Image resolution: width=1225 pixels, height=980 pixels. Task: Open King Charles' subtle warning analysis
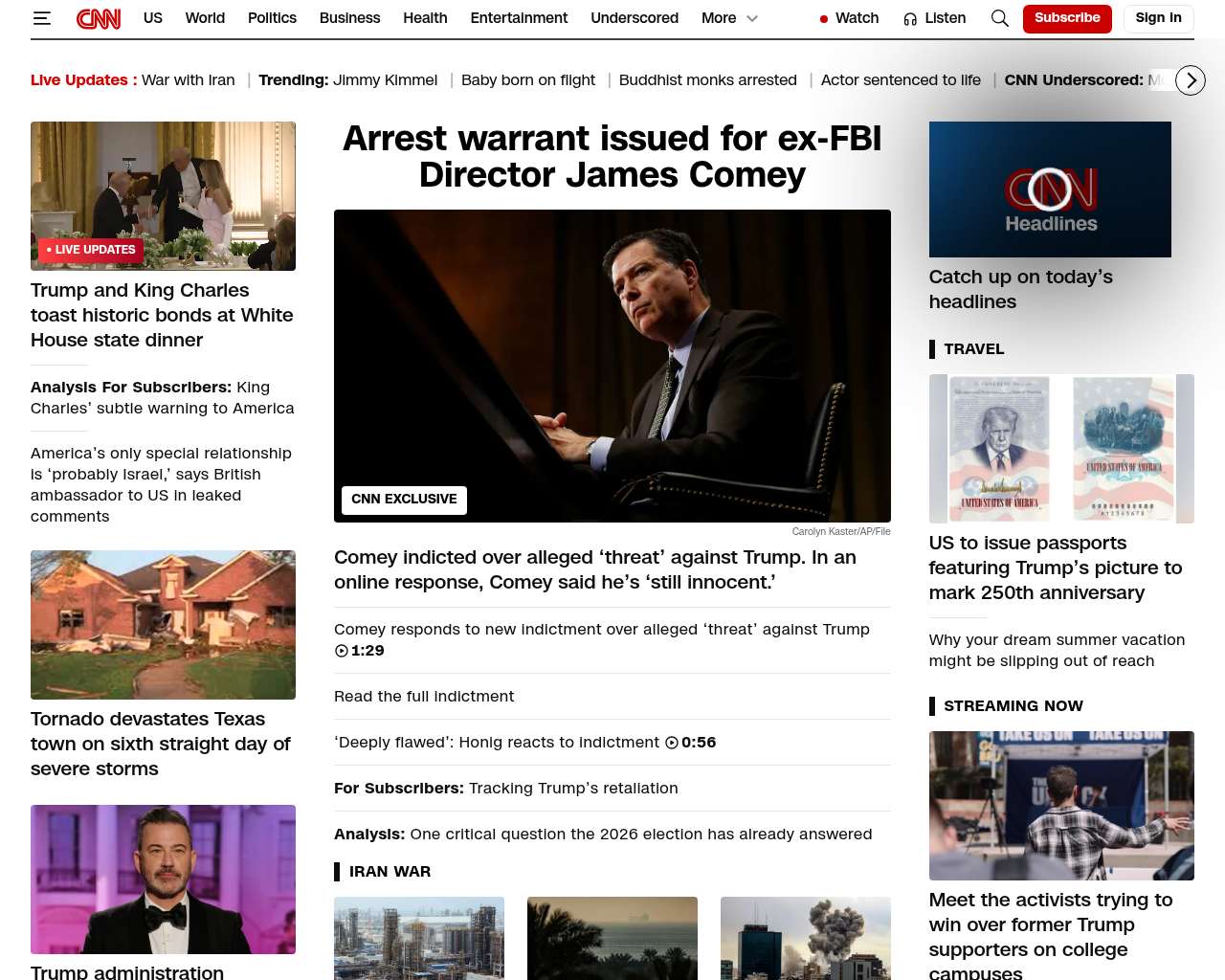click(x=163, y=398)
